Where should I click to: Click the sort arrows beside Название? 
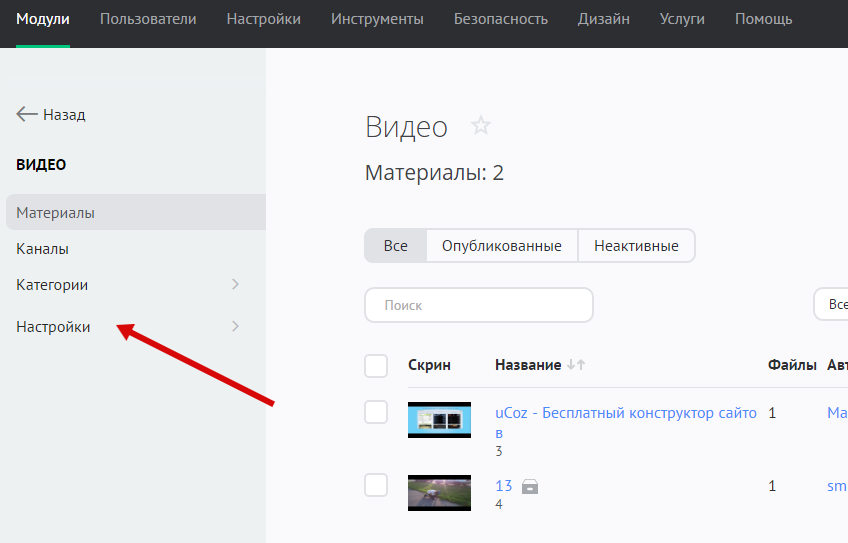click(576, 366)
